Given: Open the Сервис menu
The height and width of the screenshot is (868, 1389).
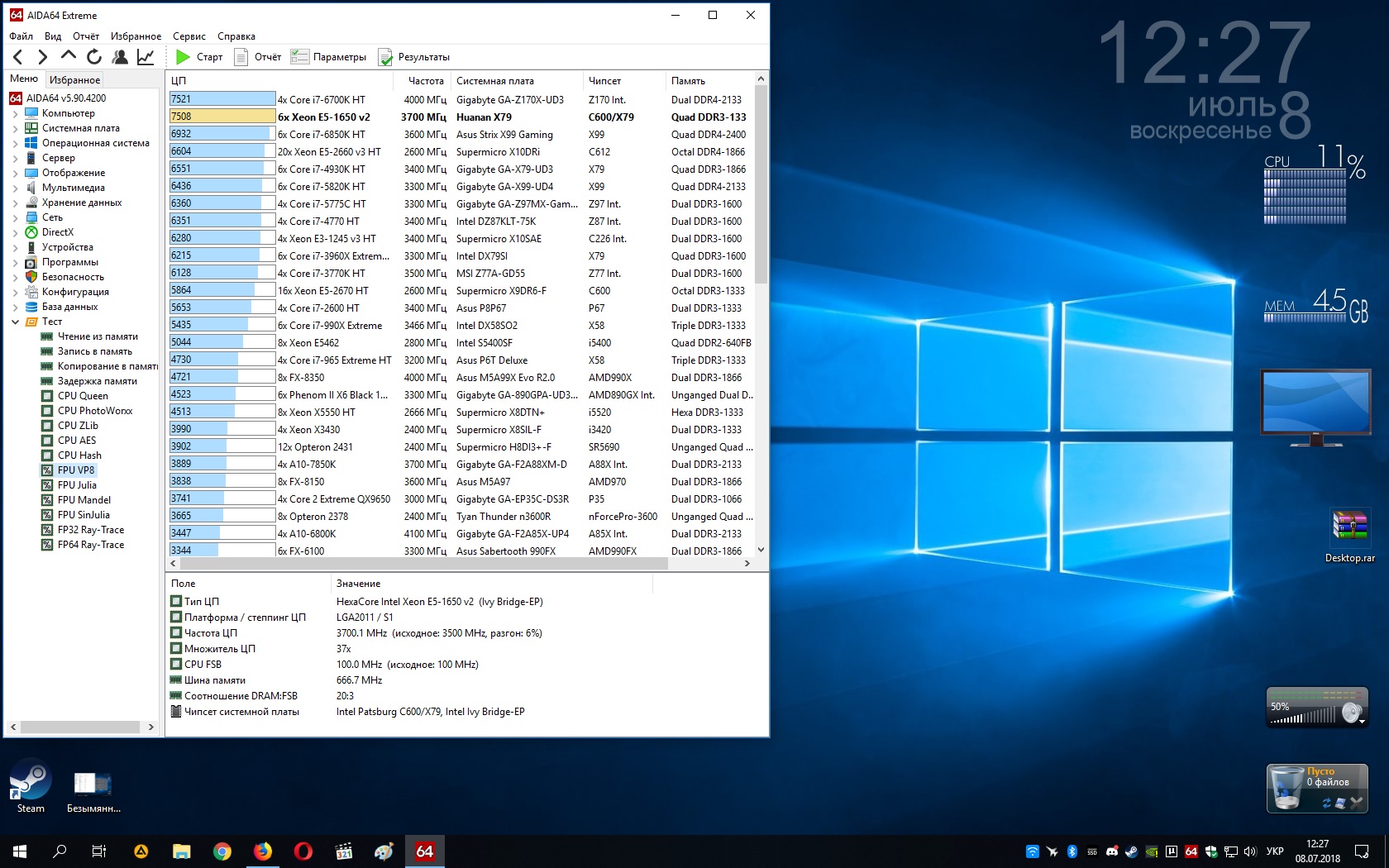Looking at the screenshot, I should [189, 36].
